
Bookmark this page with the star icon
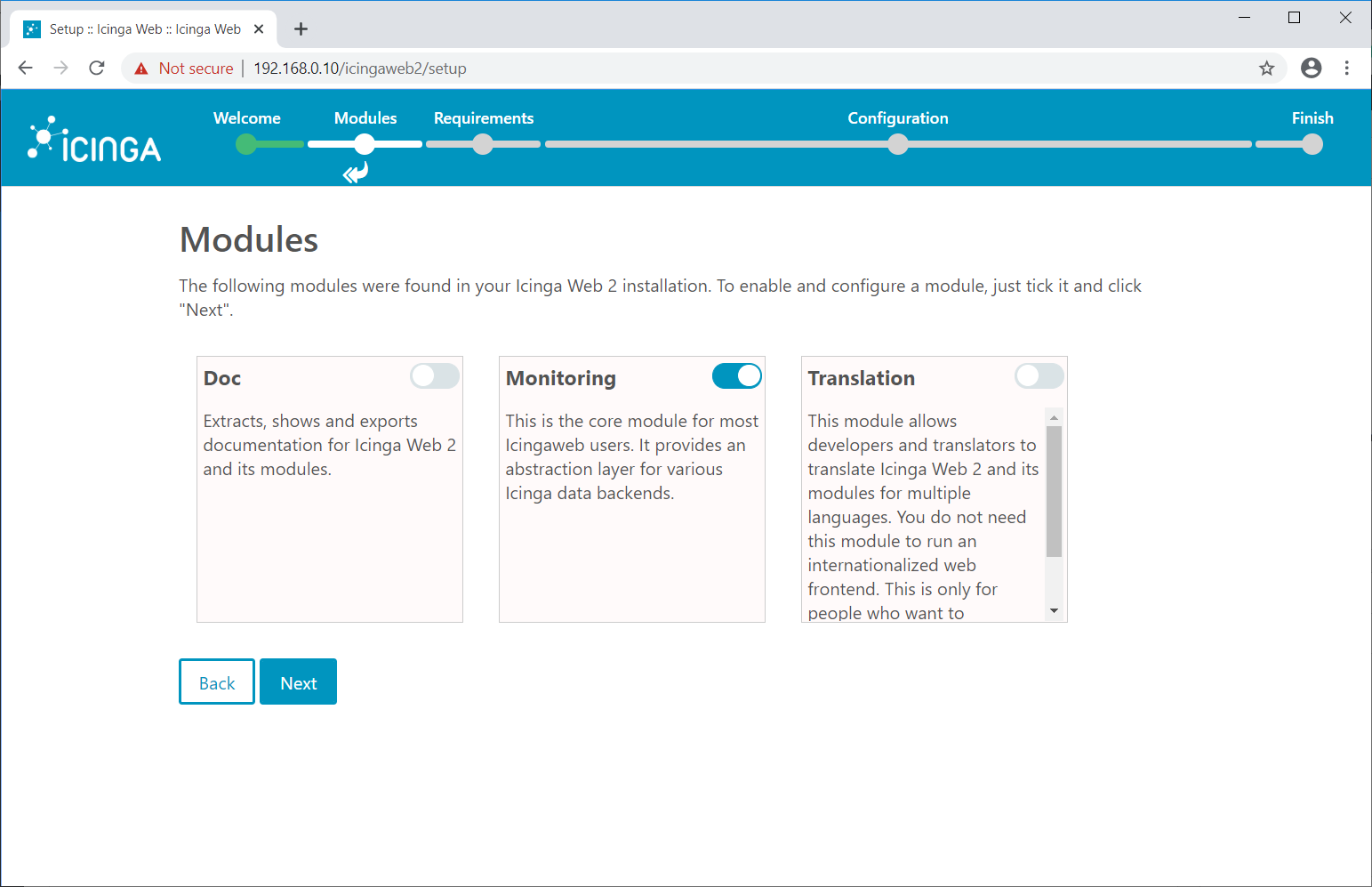[1267, 69]
